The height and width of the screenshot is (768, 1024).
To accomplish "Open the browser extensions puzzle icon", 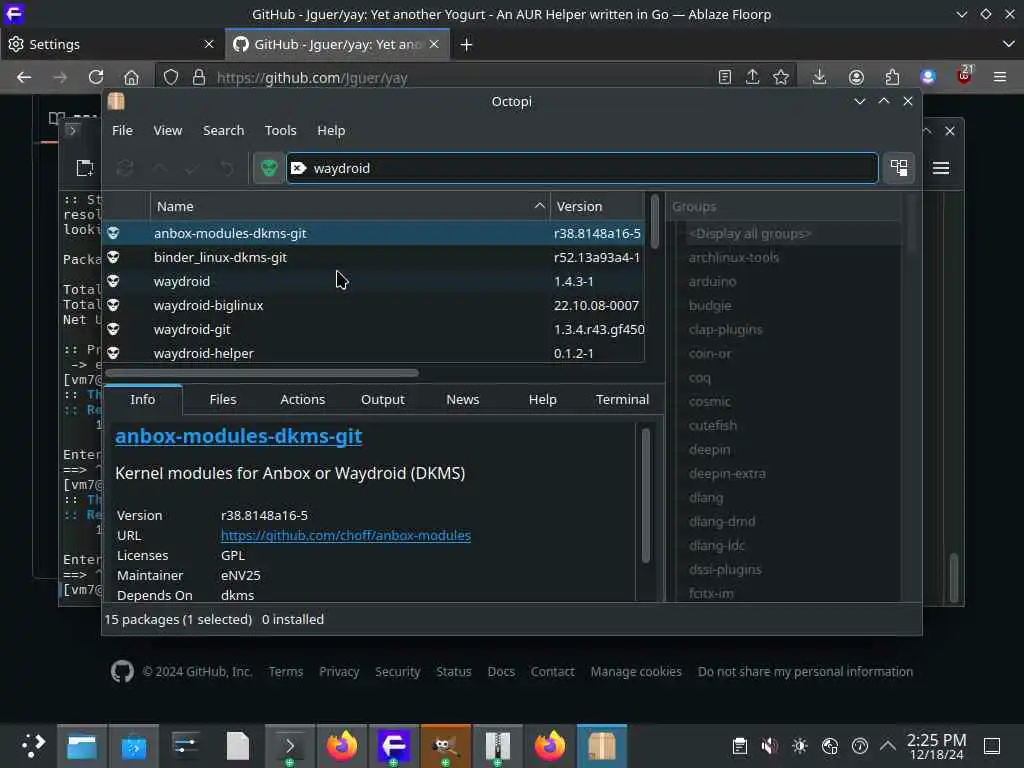I will pos(892,77).
